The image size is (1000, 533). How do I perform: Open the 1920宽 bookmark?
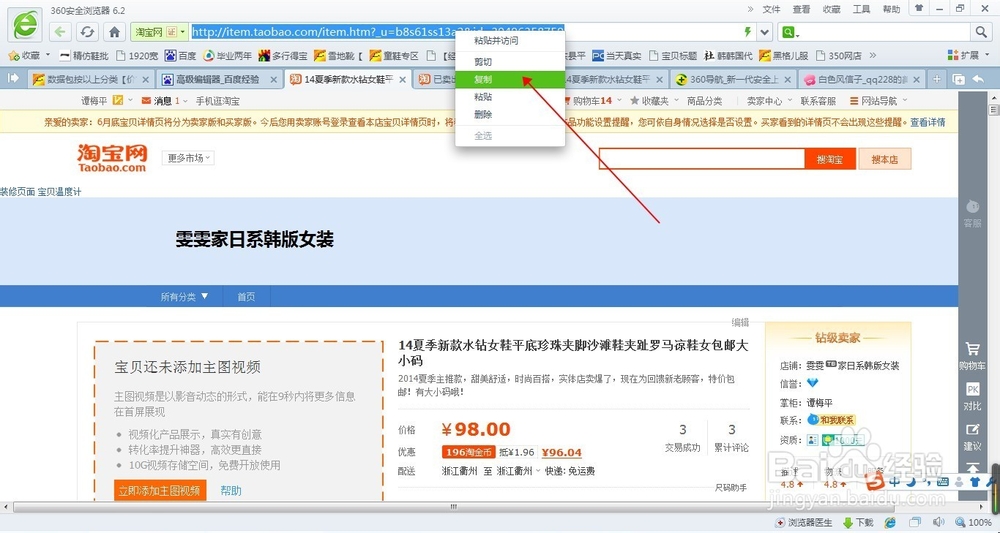coord(137,56)
